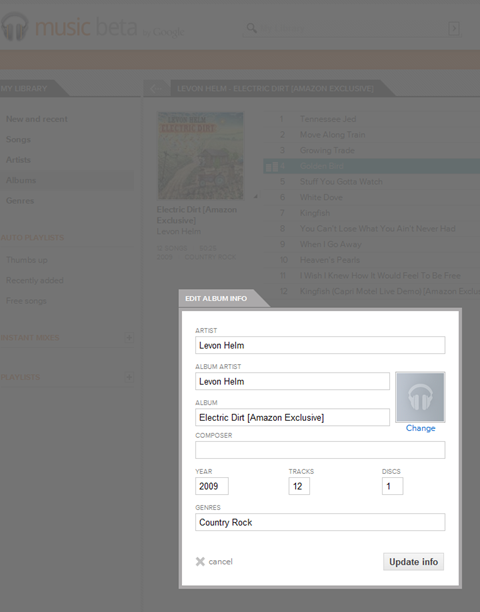This screenshot has width=480, height=612.
Task: Click the Change album art link
Action: tap(420, 428)
